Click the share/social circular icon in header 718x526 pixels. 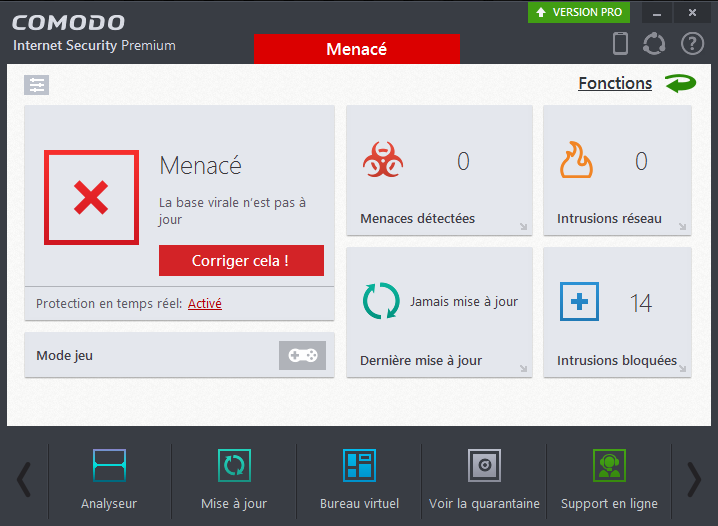point(654,43)
